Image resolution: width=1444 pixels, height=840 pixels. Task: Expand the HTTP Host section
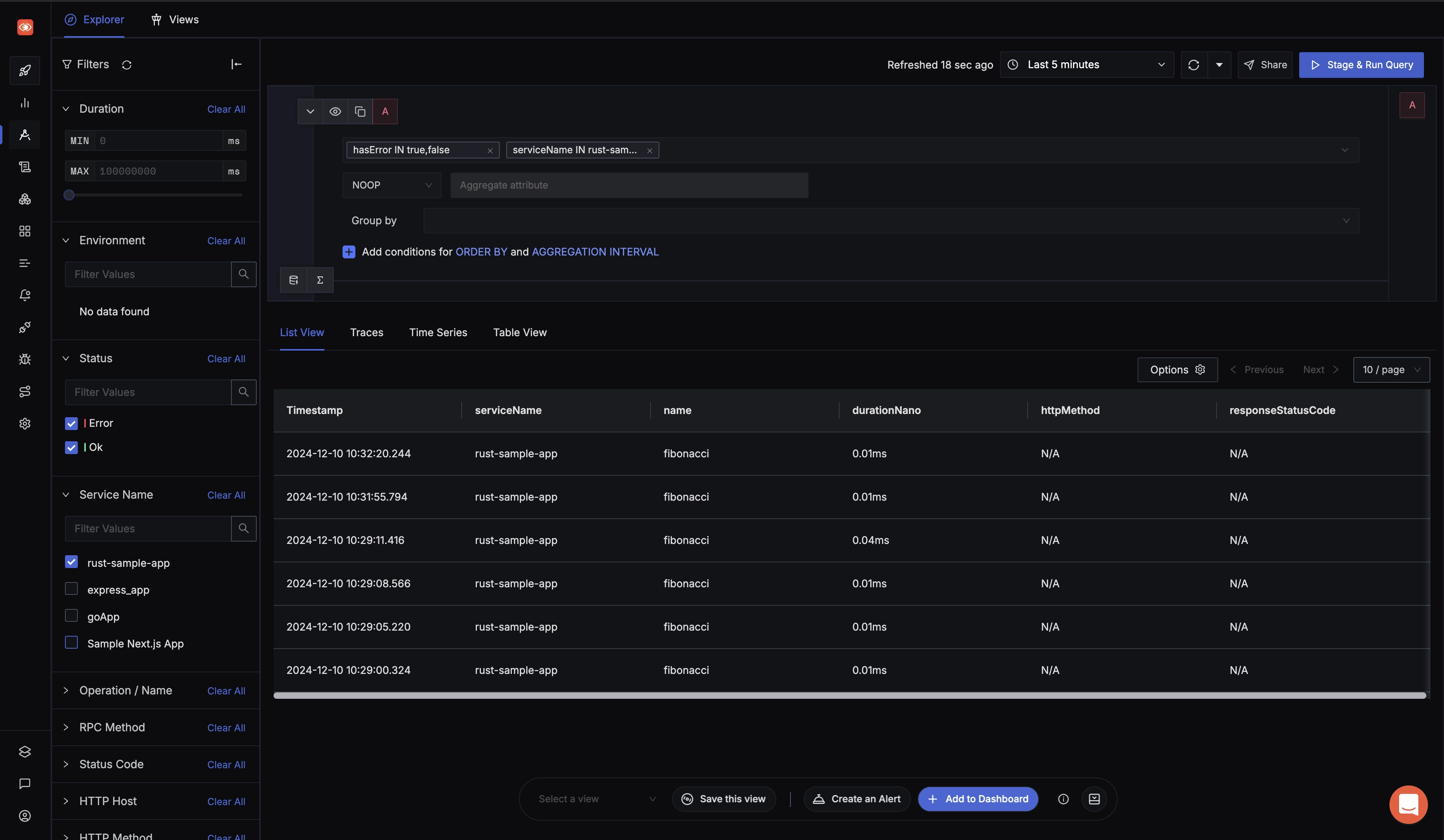point(66,801)
